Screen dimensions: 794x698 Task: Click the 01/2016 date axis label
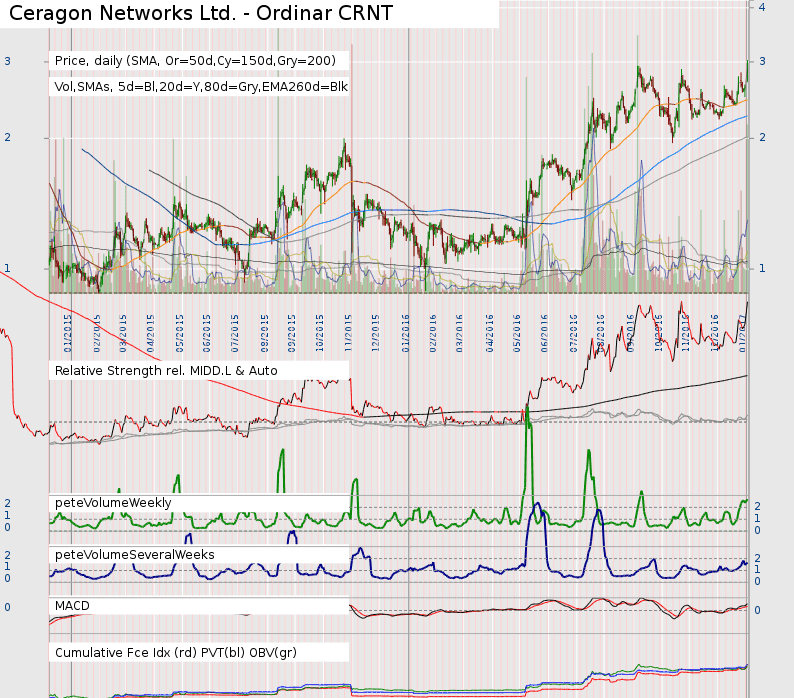pyautogui.click(x=406, y=333)
